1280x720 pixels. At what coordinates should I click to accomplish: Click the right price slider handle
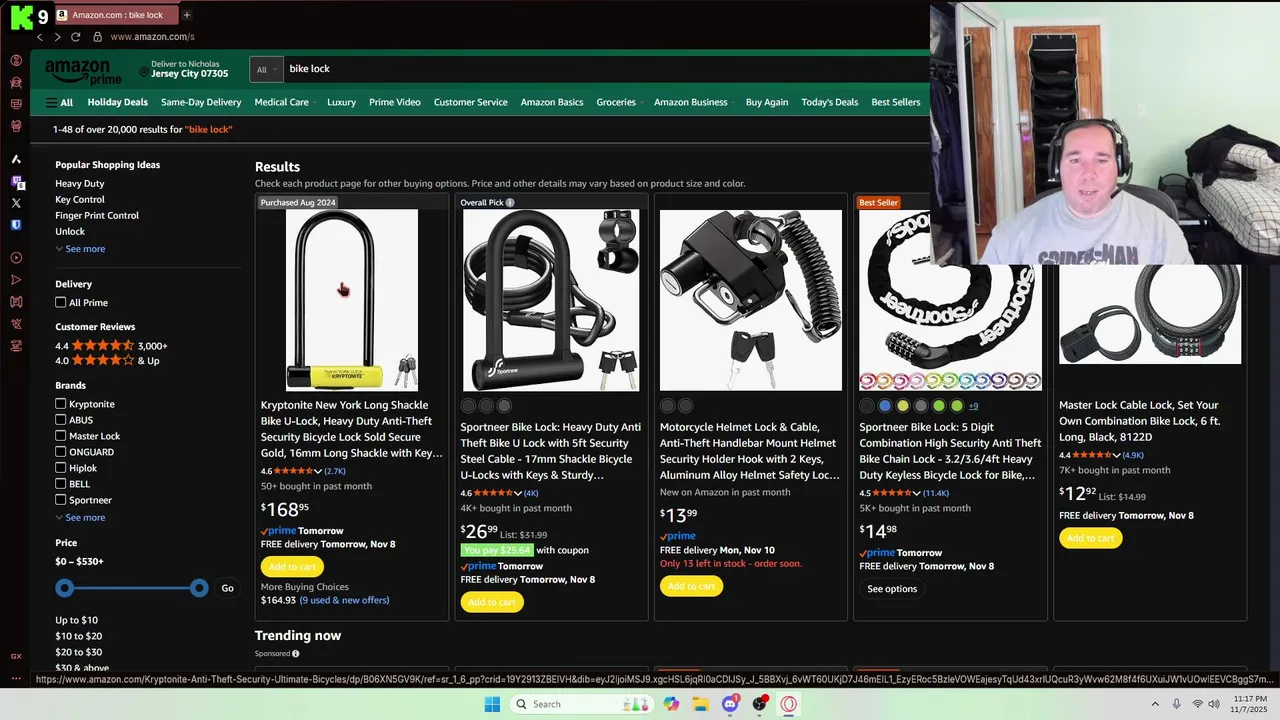[199, 588]
